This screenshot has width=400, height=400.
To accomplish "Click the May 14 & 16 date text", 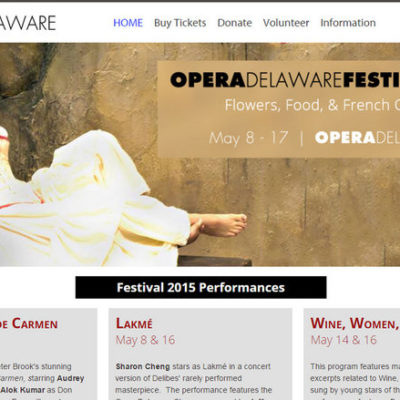I will (x=344, y=340).
